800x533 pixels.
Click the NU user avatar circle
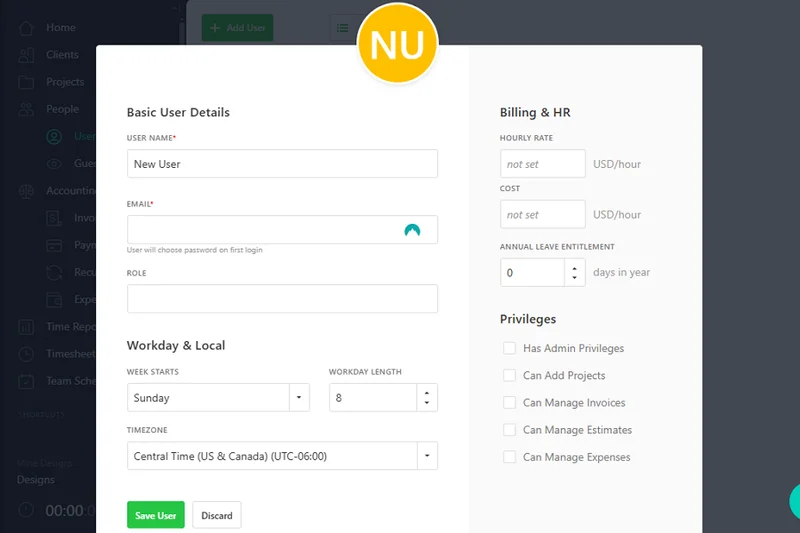click(x=398, y=45)
